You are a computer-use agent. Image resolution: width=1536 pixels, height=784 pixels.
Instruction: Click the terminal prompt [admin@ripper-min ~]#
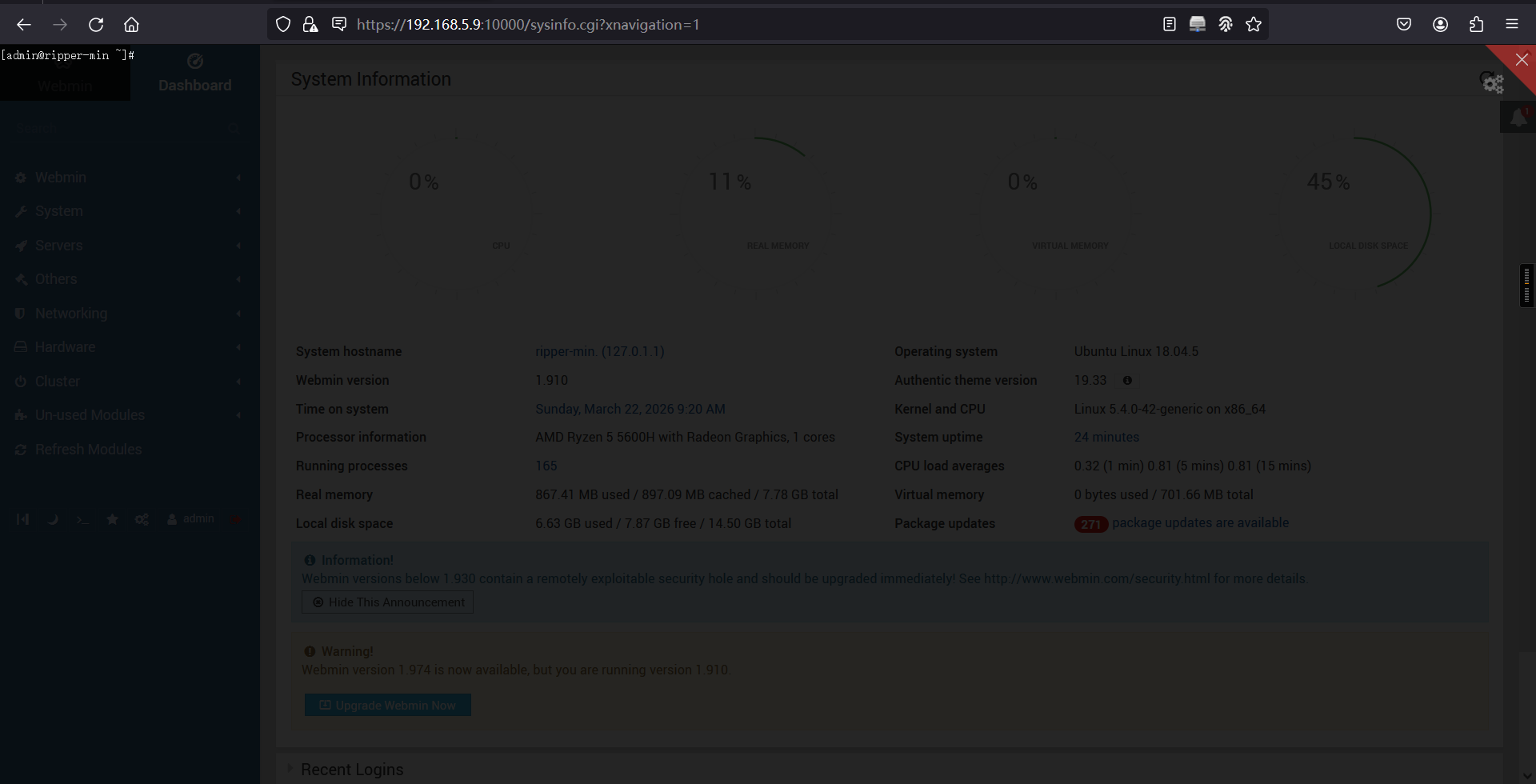tap(67, 55)
